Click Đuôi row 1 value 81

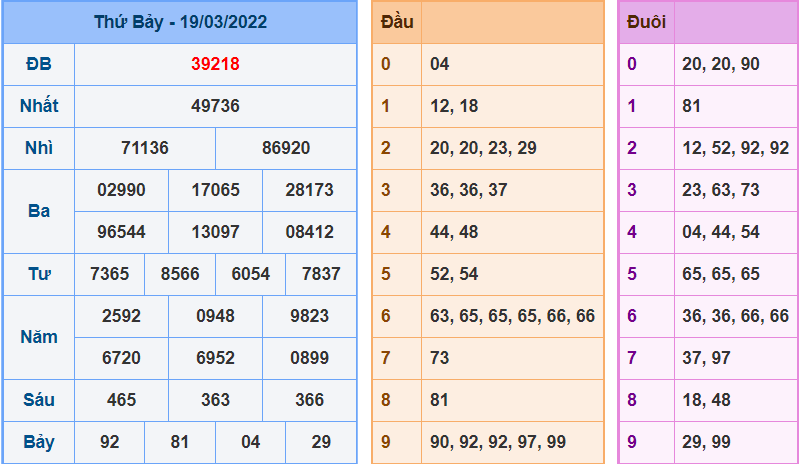coord(691,106)
